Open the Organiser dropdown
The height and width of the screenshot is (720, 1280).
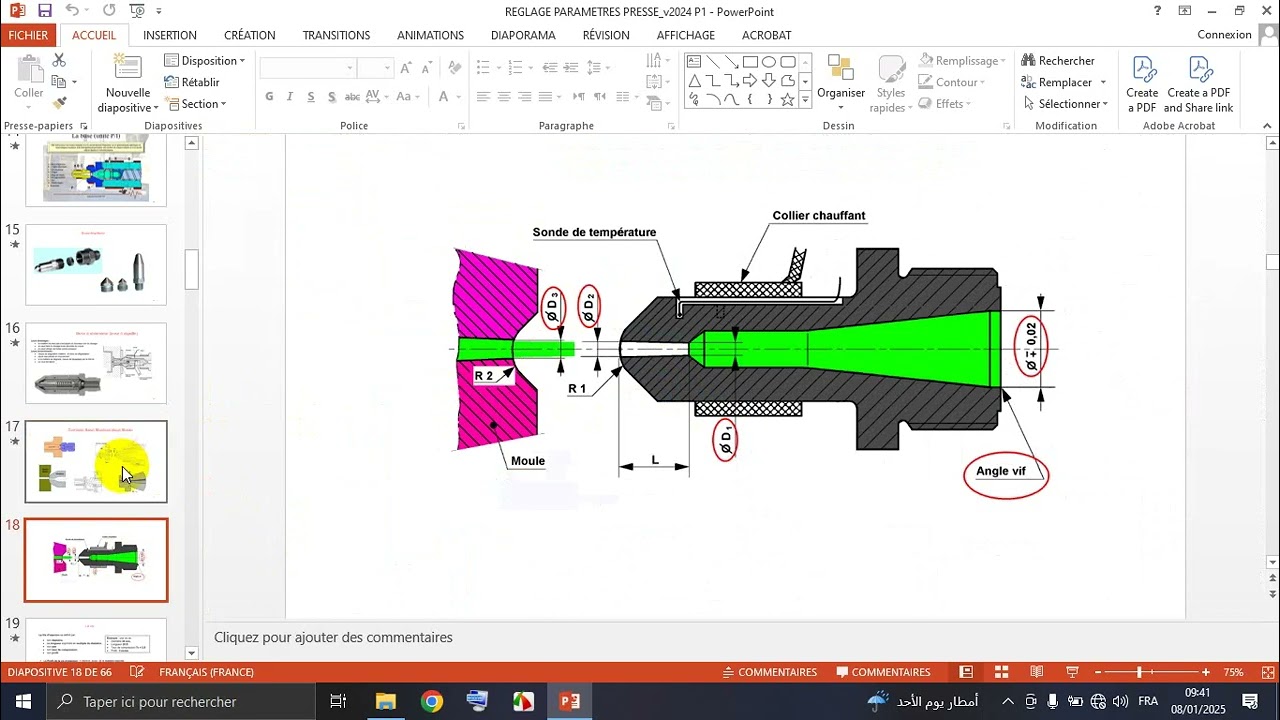(841, 84)
